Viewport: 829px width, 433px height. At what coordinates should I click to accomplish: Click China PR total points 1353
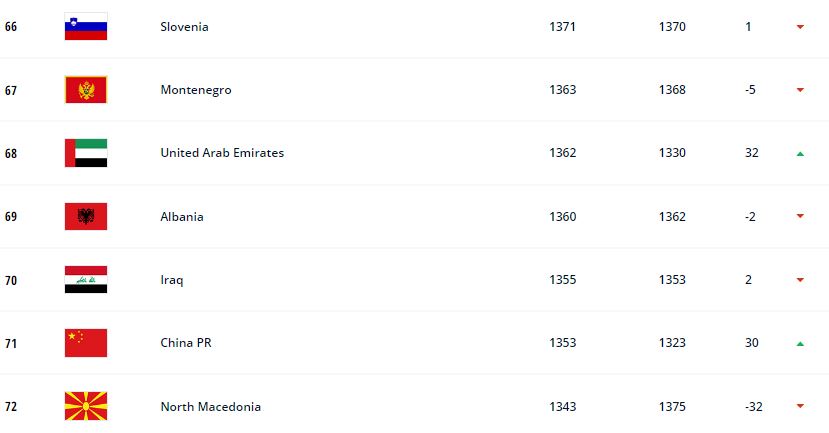(562, 343)
